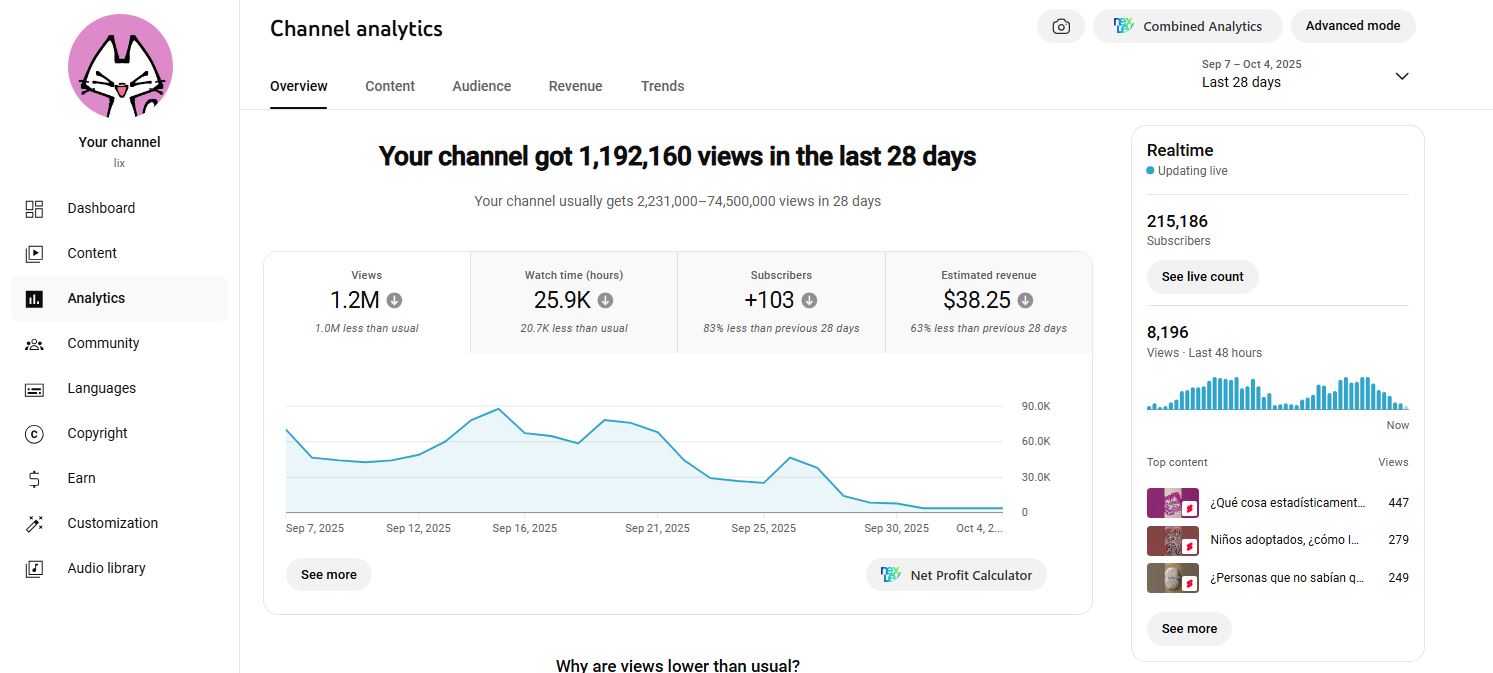Viewport: 1493px width, 673px height.
Task: Open Community via its people icon
Action: pos(34,344)
